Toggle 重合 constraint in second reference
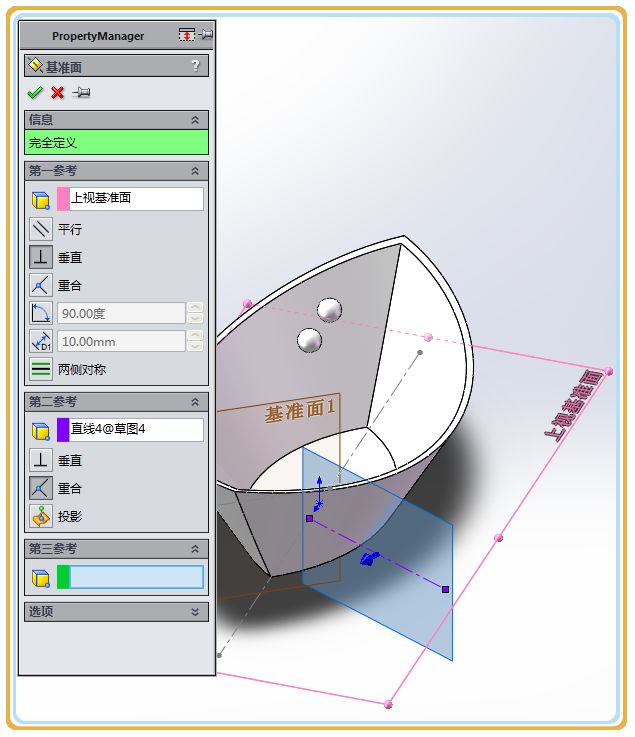 pos(41,488)
